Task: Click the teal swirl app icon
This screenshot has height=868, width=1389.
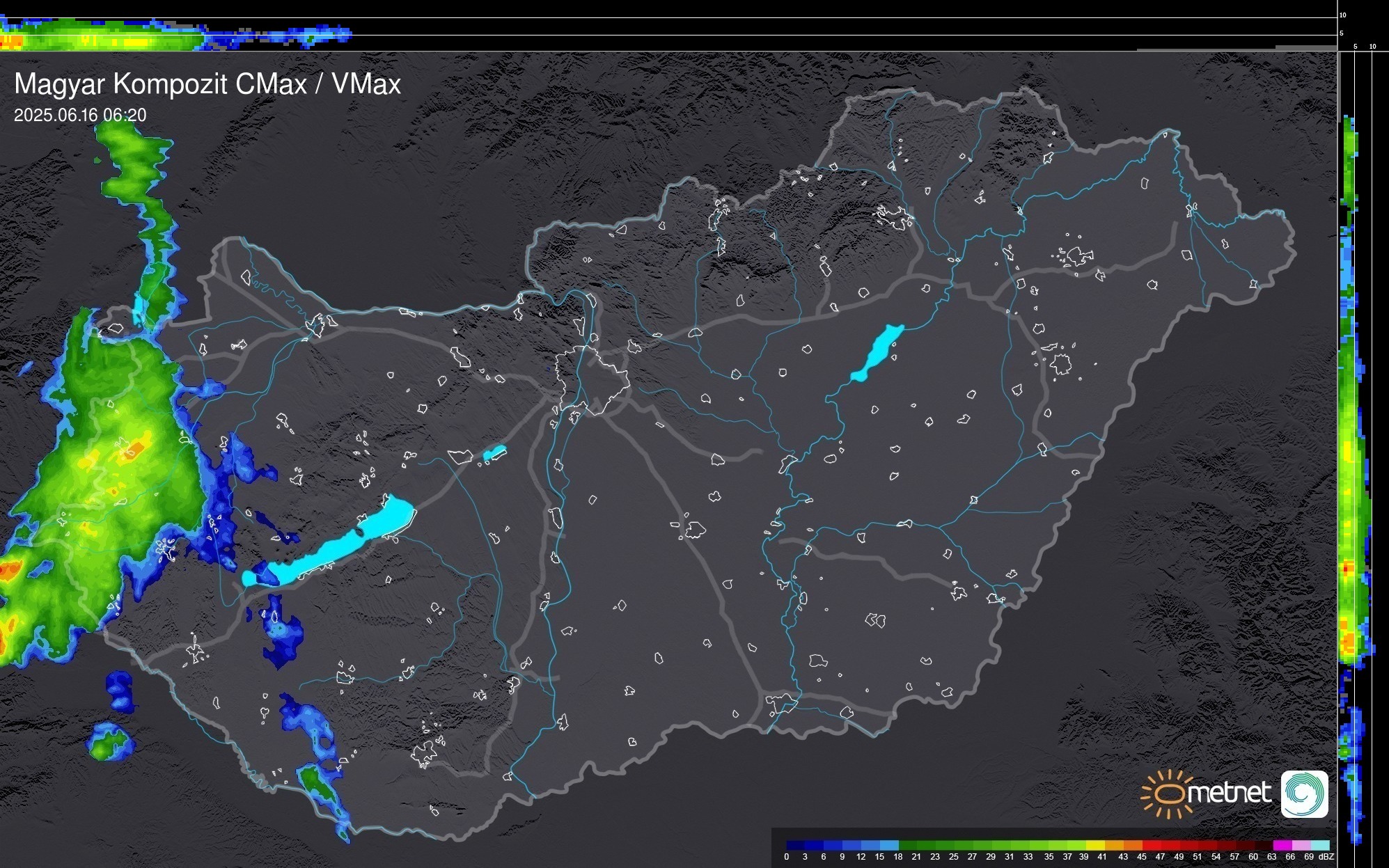Action: (x=1304, y=794)
